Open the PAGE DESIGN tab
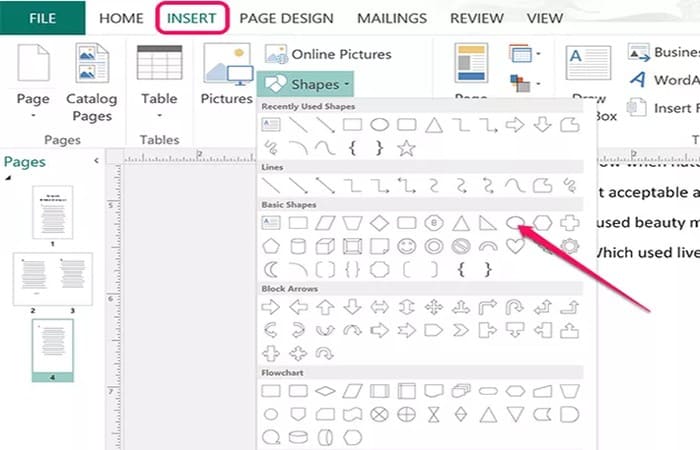 point(287,18)
